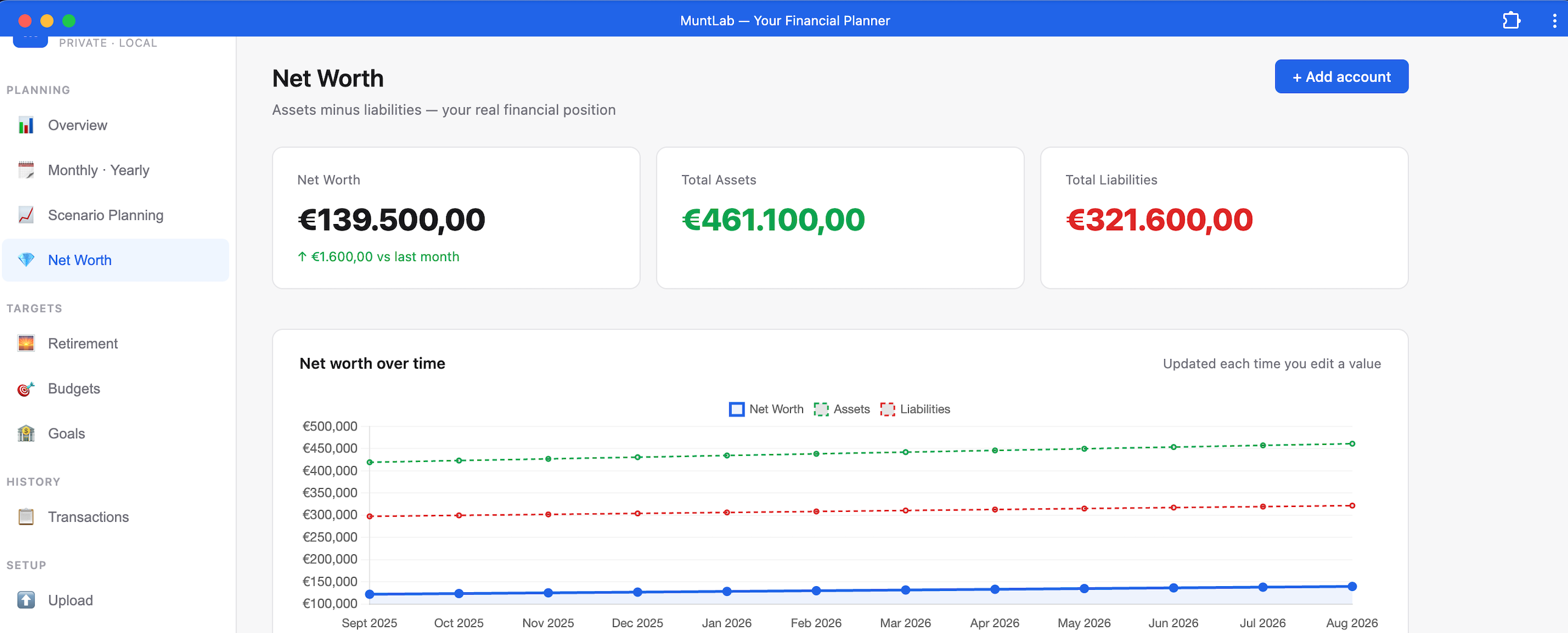
Task: Click the Updated each time you edit note
Action: [1272, 364]
